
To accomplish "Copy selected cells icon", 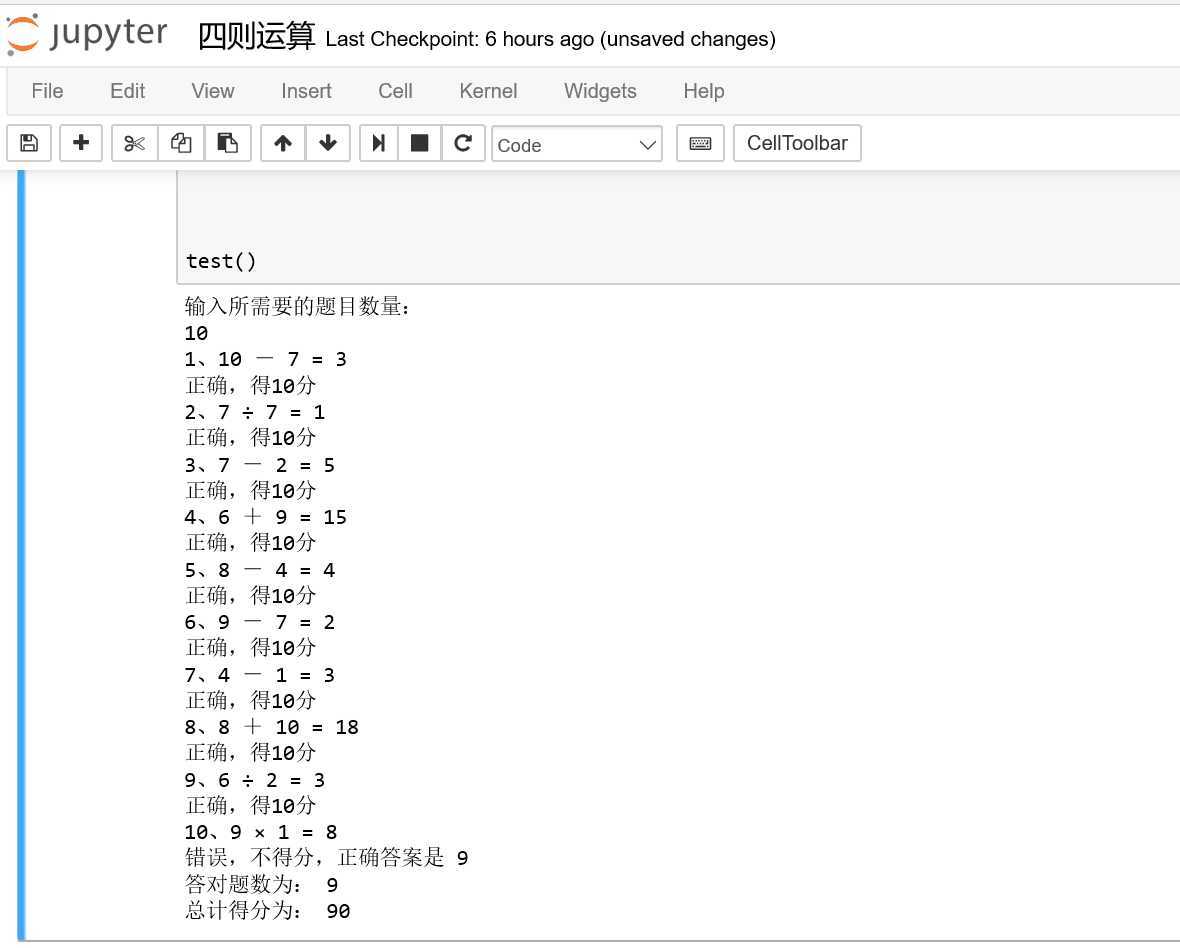I will coord(181,143).
